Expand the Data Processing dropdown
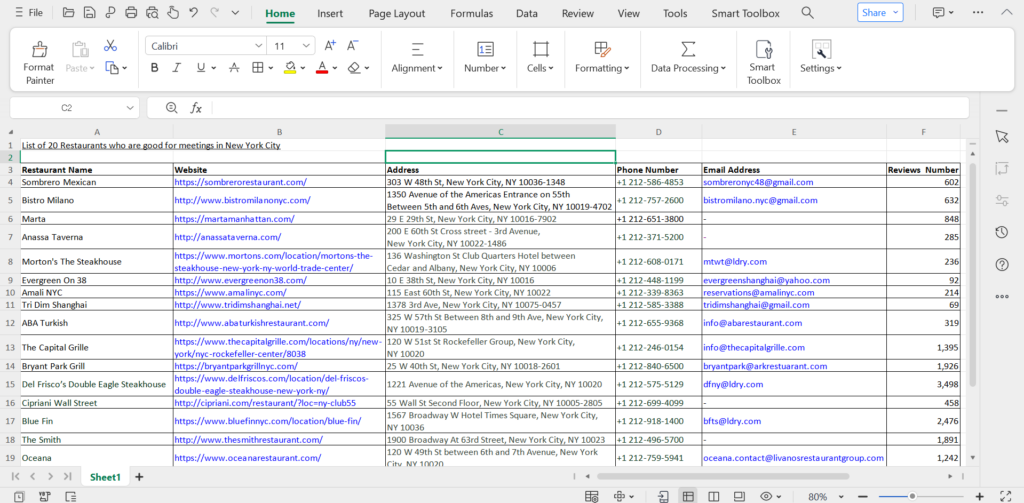The image size is (1024, 503). [x=688, y=68]
